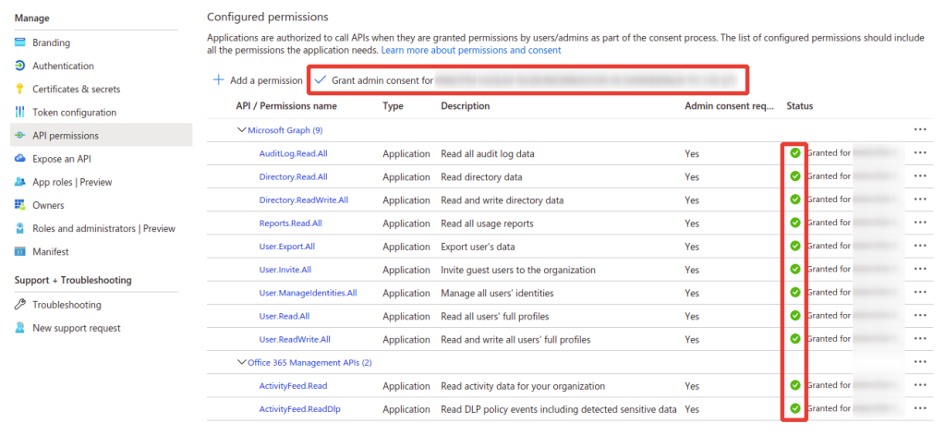Click the New support request icon
Viewport: 945px width, 447px height.
(x=20, y=328)
